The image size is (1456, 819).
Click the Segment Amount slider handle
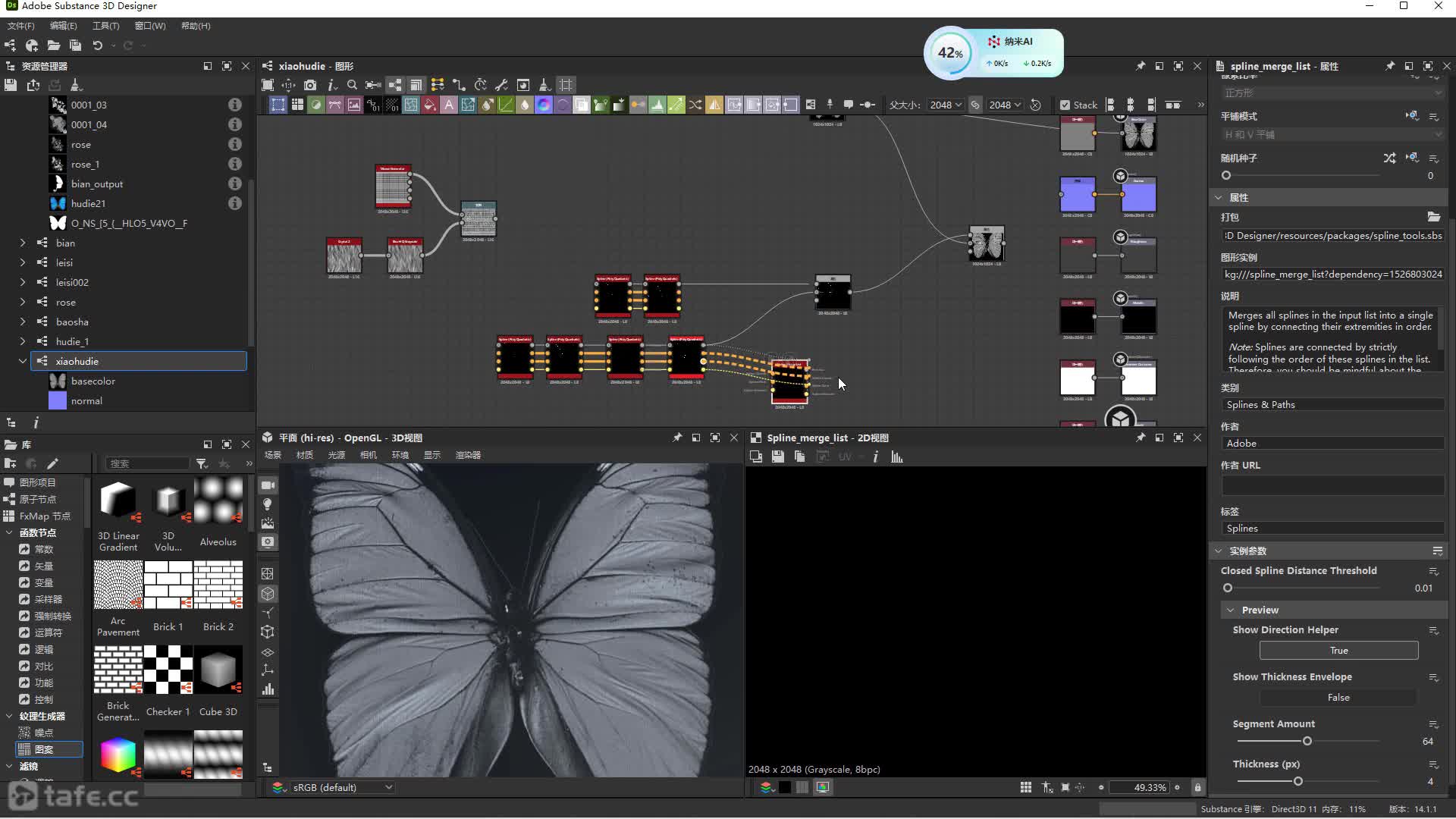(x=1307, y=741)
